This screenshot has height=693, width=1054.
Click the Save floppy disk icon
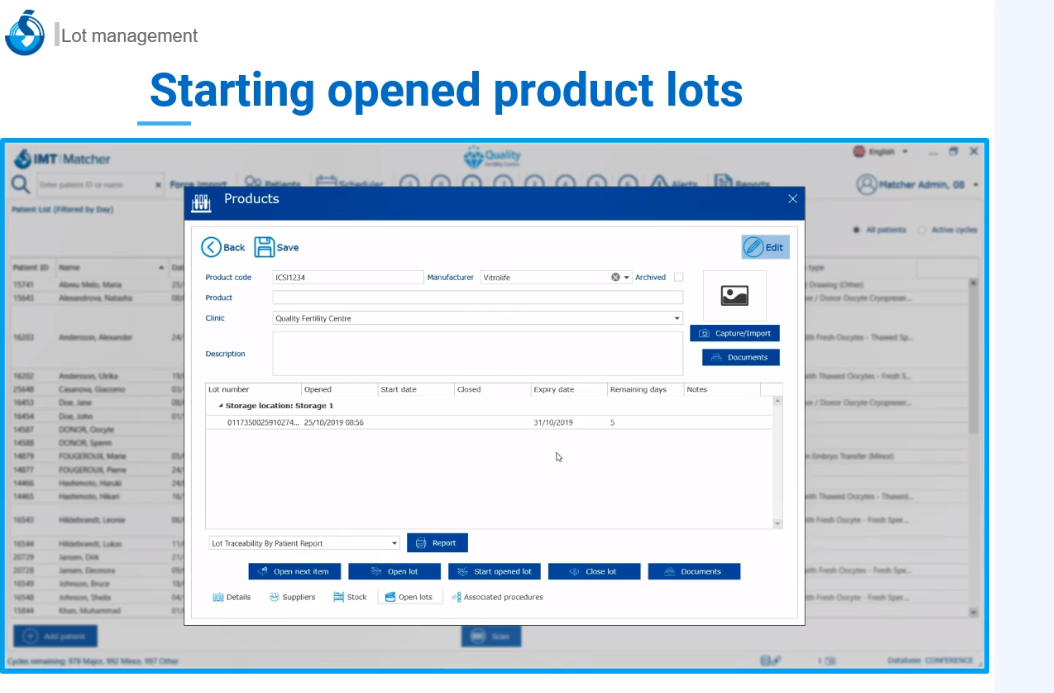[264, 247]
